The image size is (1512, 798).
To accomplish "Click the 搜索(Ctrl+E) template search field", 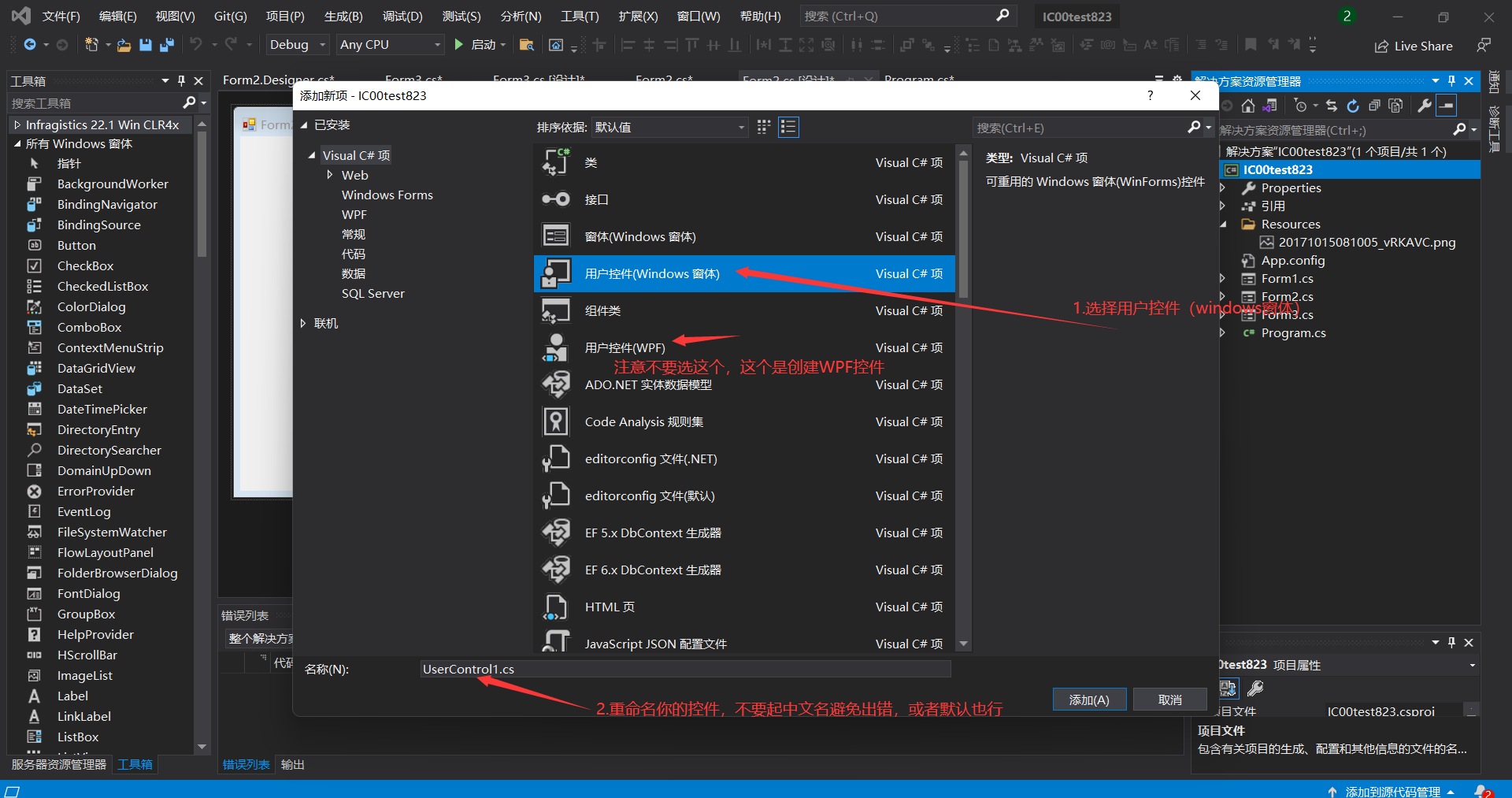I will click(1093, 128).
